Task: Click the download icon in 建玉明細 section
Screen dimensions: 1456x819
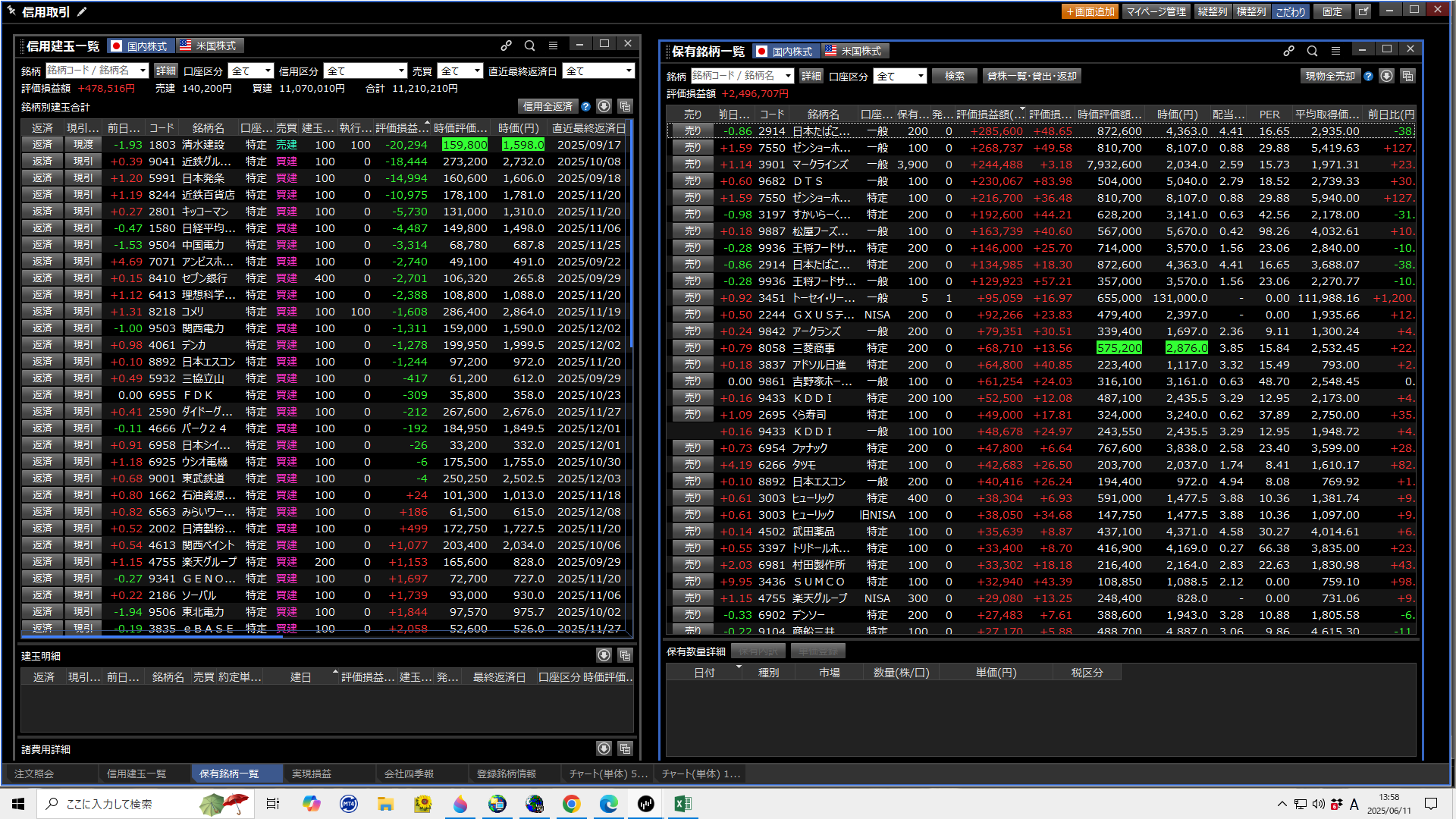Action: click(604, 655)
